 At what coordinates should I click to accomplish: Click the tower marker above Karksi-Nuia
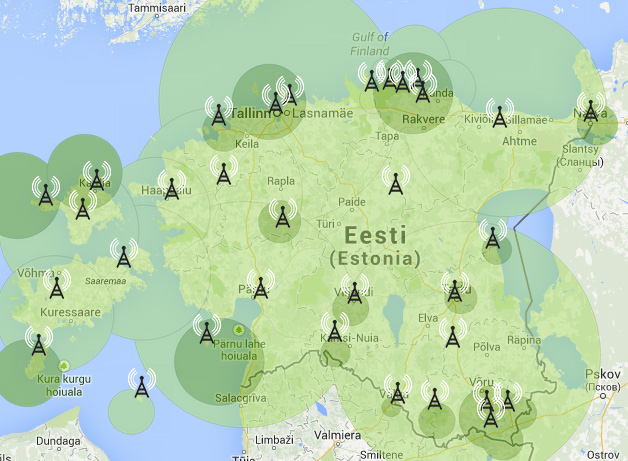click(333, 328)
